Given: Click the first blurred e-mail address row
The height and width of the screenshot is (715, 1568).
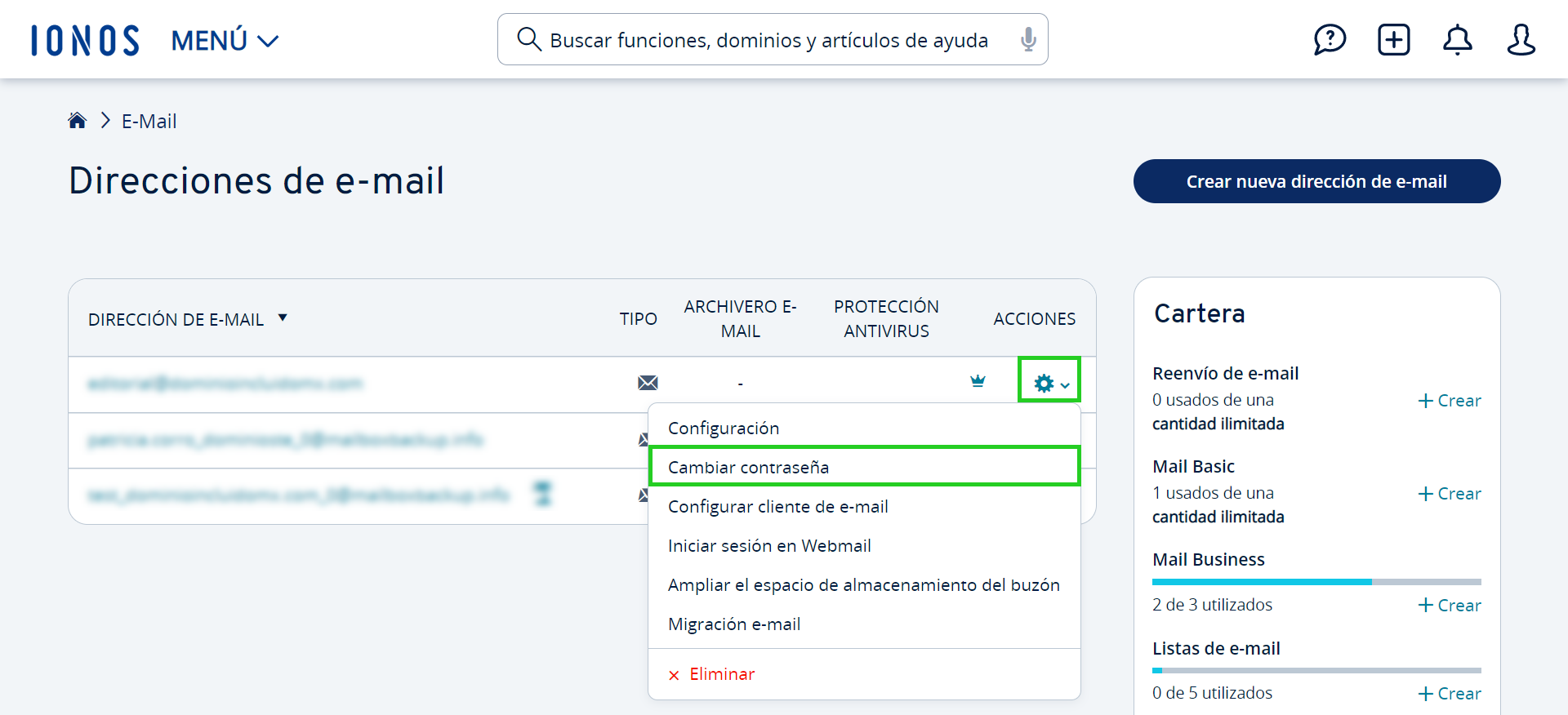Looking at the screenshot, I should tap(225, 384).
